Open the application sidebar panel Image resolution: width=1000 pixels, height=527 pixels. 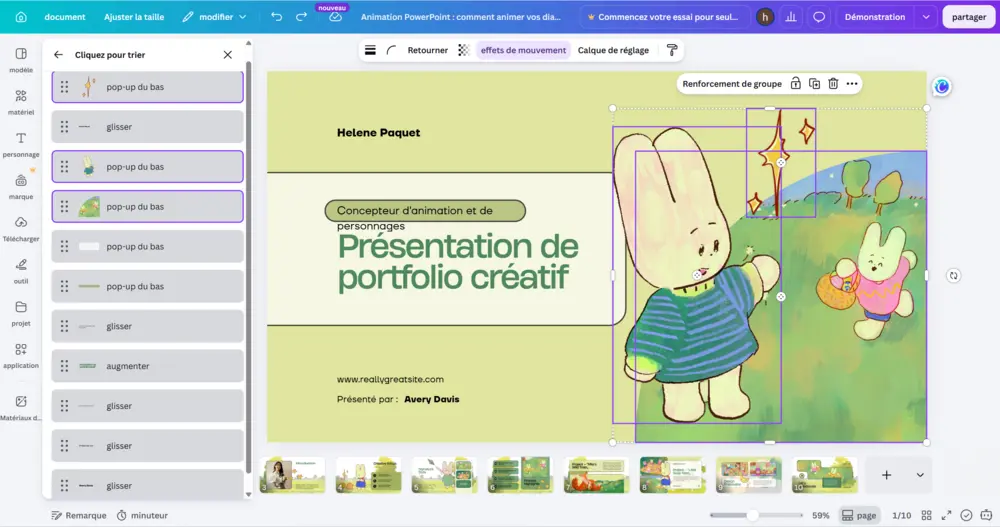point(21,355)
